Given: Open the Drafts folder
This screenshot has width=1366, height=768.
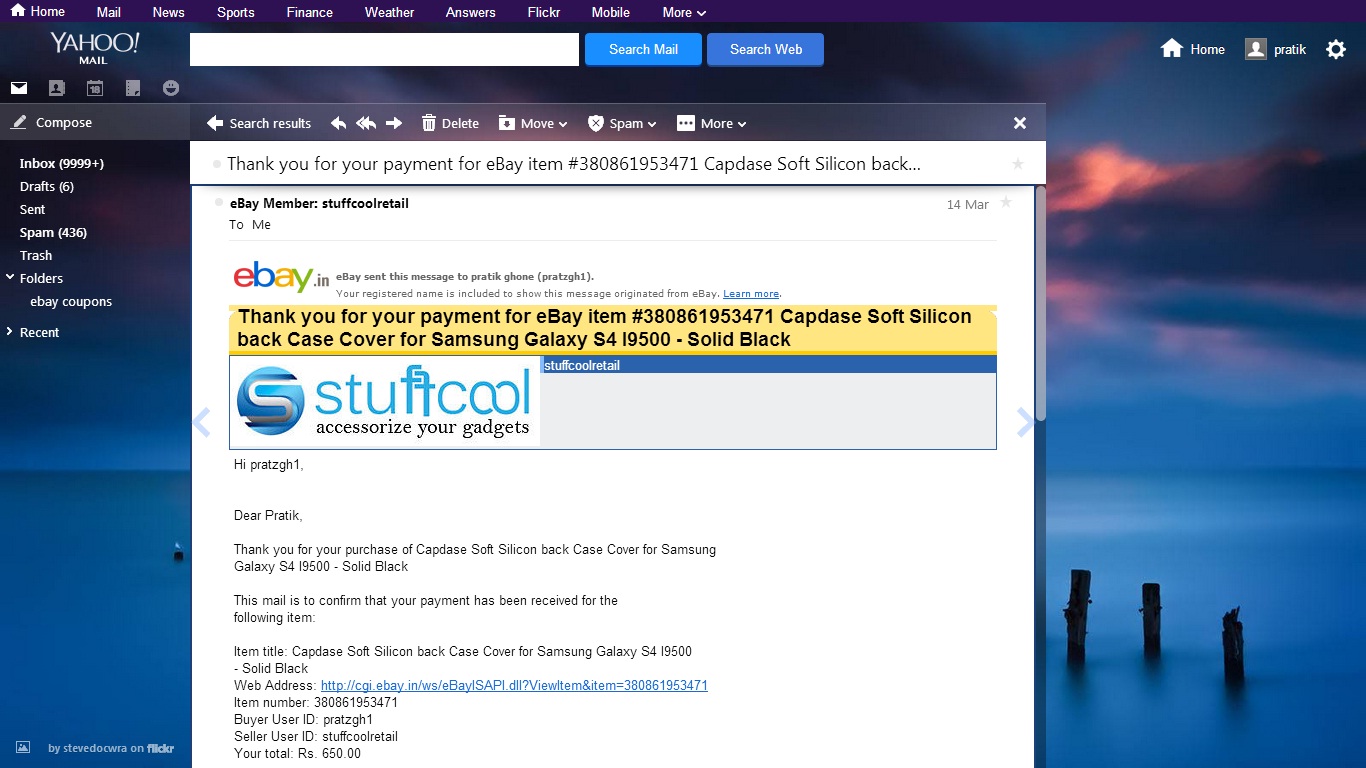Looking at the screenshot, I should point(47,186).
